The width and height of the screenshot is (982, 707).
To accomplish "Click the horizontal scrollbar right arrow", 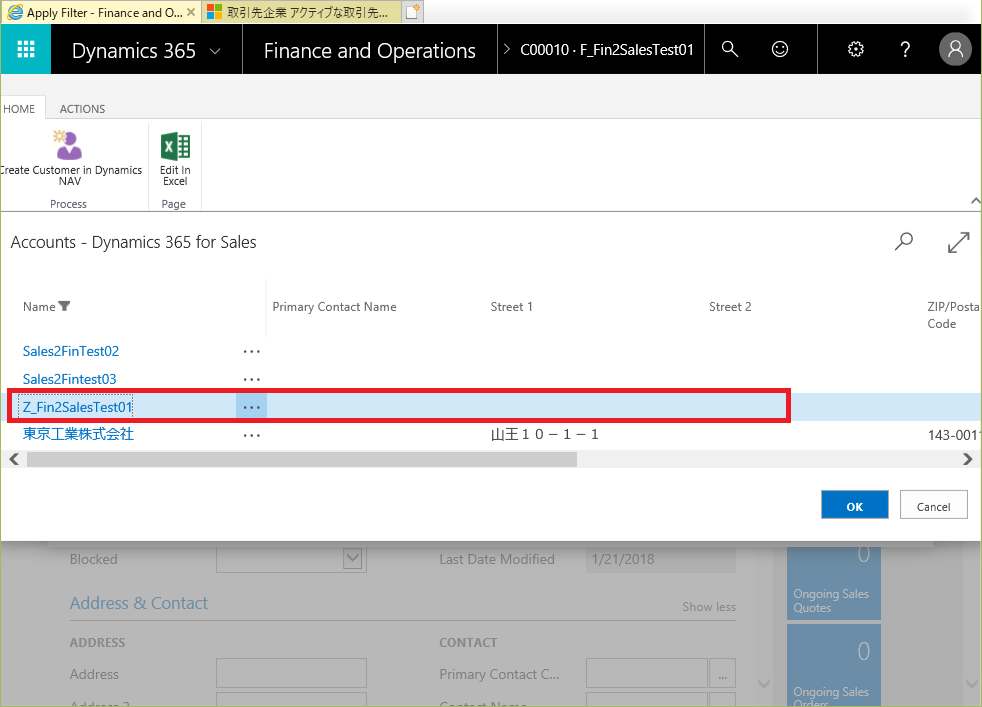I will tap(967, 459).
